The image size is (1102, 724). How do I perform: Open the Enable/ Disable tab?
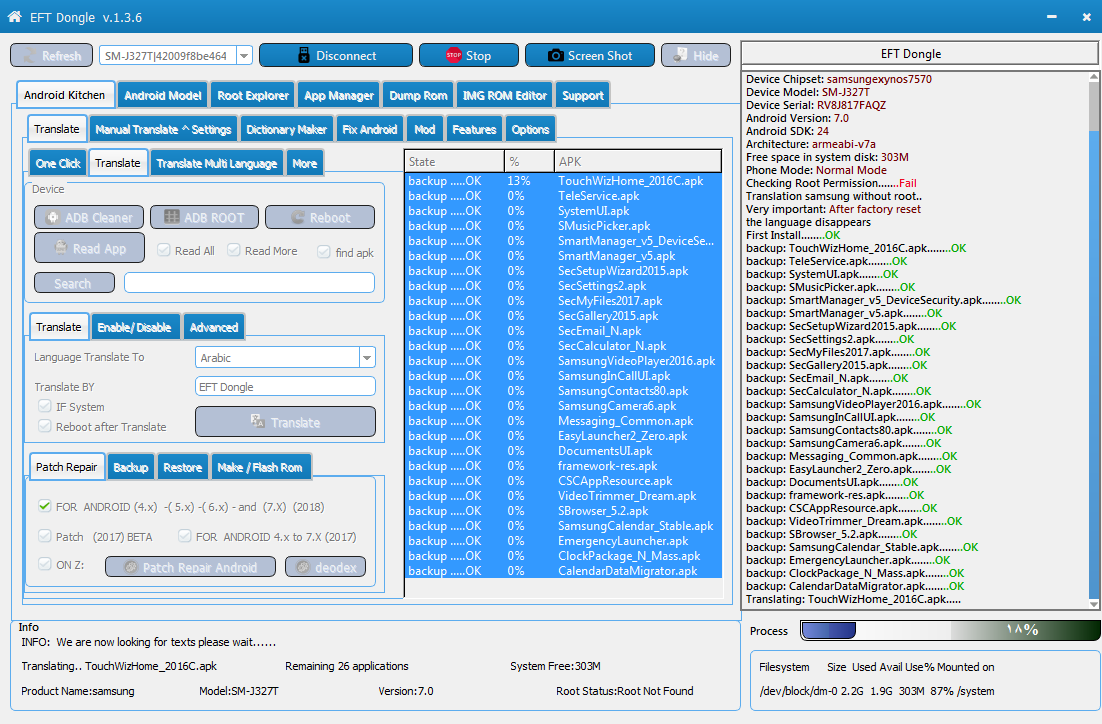[x=134, y=327]
